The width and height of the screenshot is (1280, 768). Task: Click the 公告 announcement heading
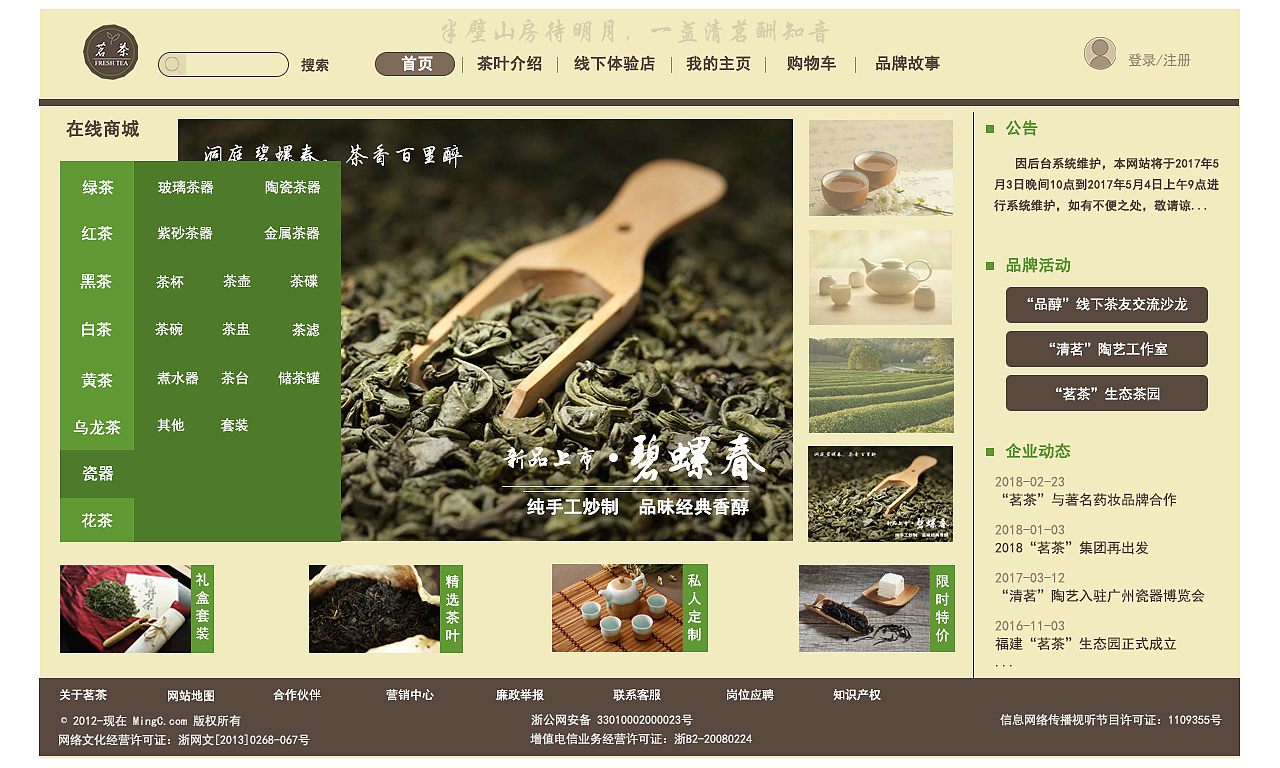pos(1022,128)
